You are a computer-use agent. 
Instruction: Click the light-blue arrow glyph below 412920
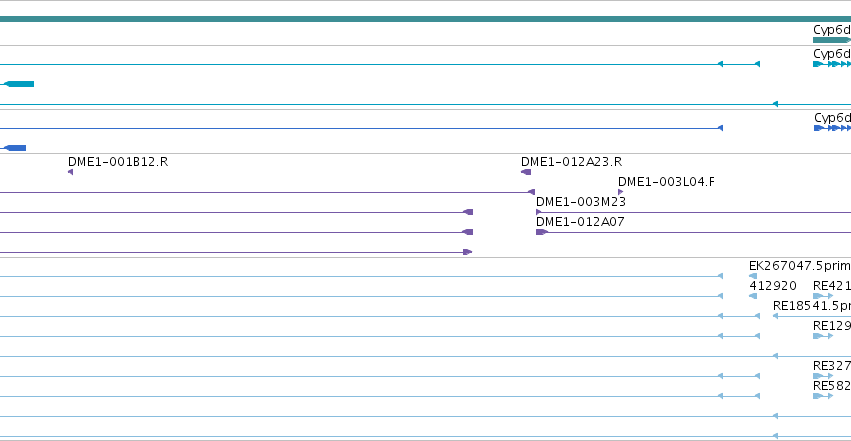[x=753, y=296]
